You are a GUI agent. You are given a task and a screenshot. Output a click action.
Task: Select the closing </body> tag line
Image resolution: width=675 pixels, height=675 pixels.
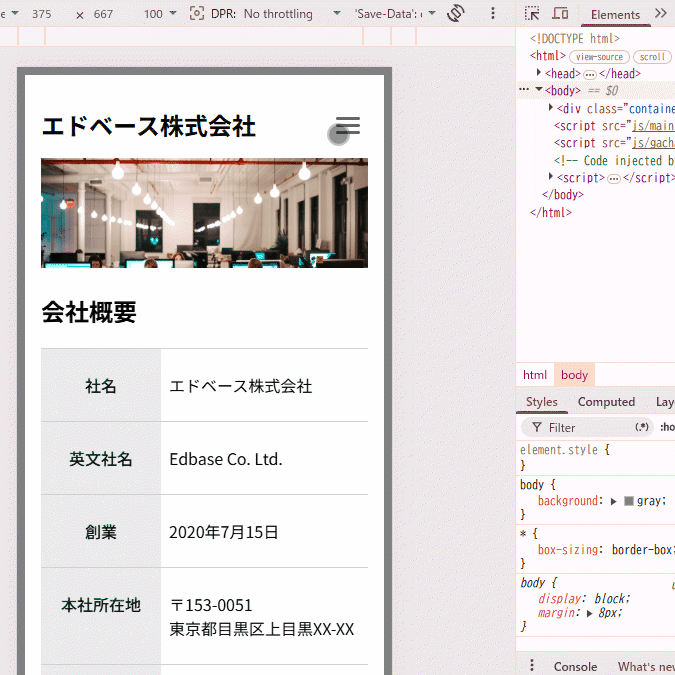563,195
